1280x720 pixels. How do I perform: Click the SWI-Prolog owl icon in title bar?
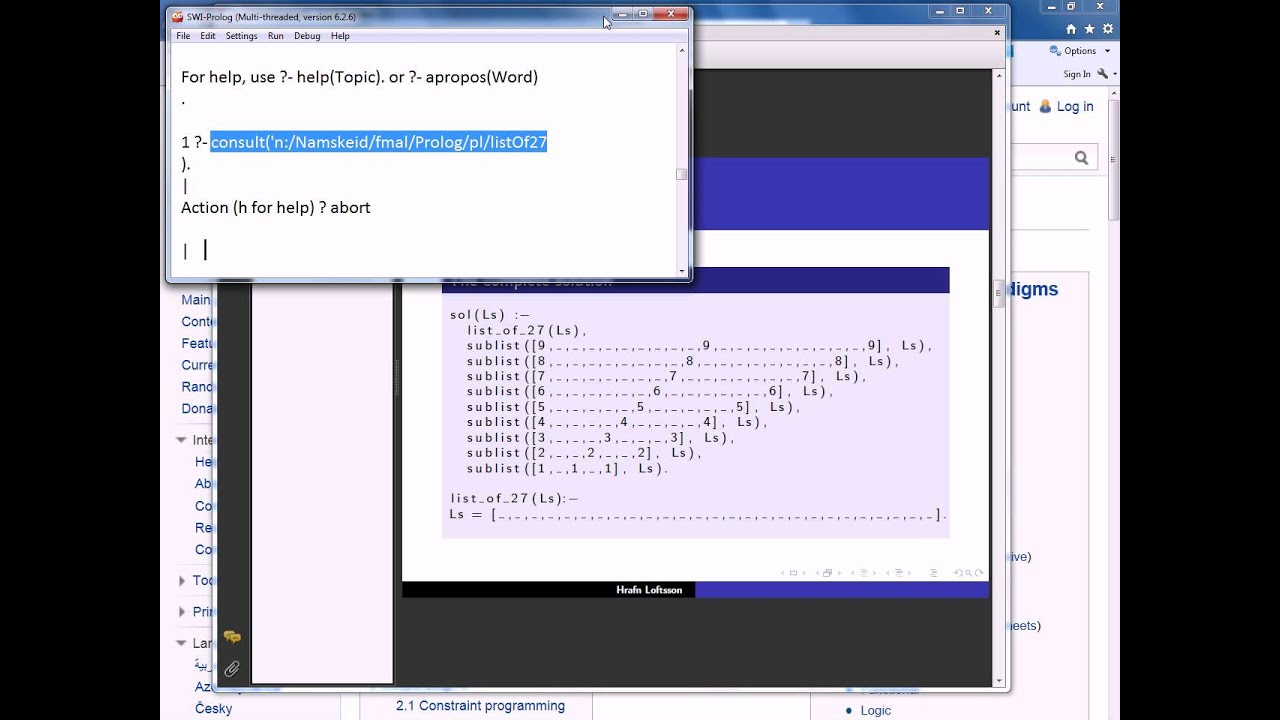[178, 17]
